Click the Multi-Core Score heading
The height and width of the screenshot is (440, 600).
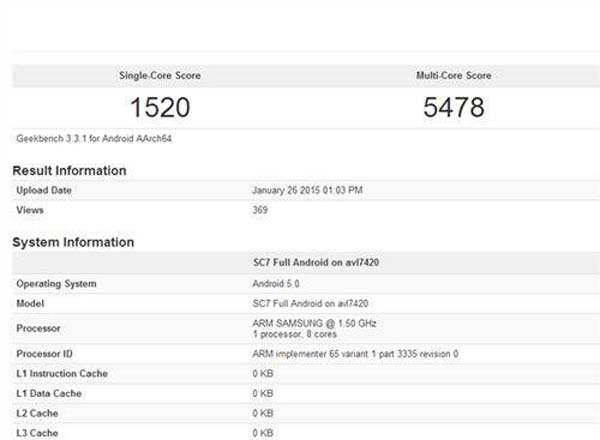pos(454,75)
